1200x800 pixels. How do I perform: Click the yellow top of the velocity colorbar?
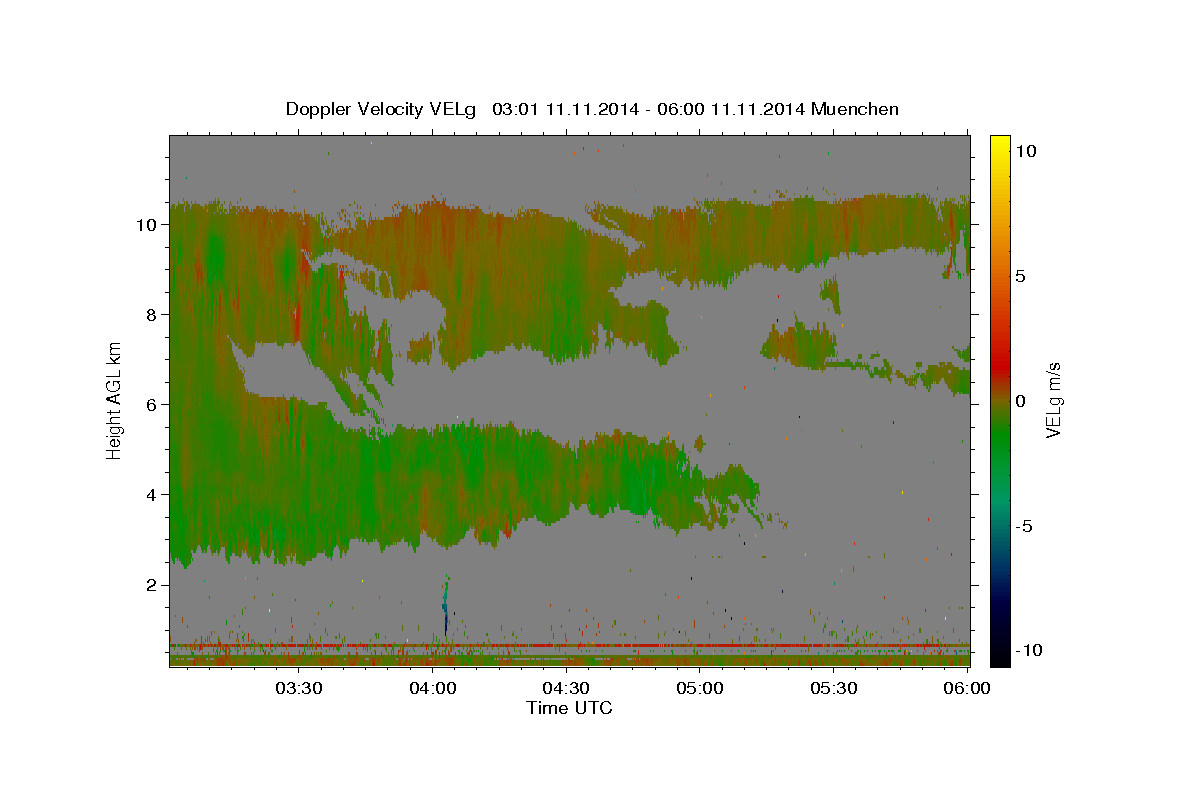pos(999,145)
